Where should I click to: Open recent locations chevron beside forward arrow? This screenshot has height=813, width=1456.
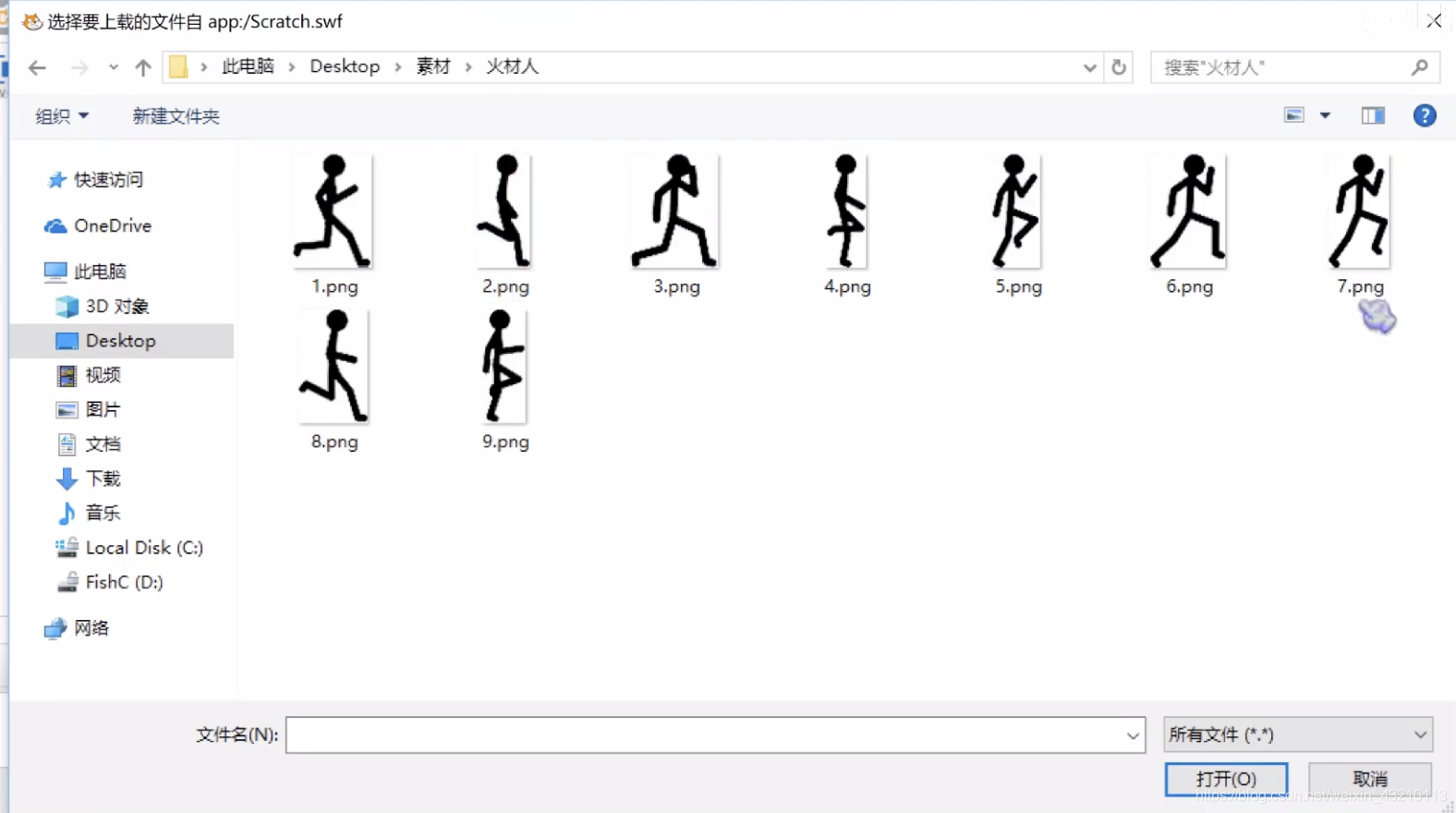click(x=113, y=67)
